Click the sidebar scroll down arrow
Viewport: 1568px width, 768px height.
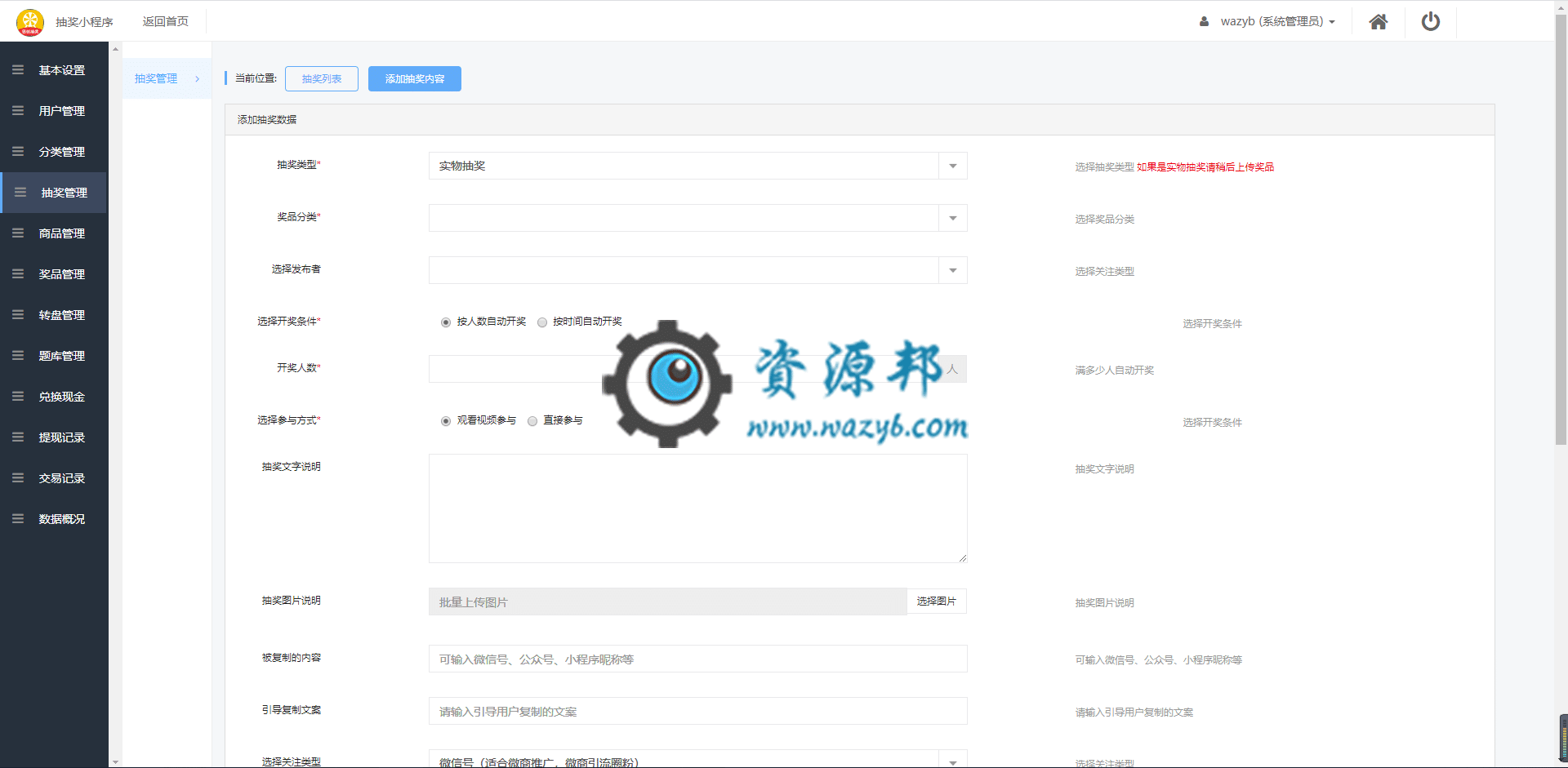(115, 761)
